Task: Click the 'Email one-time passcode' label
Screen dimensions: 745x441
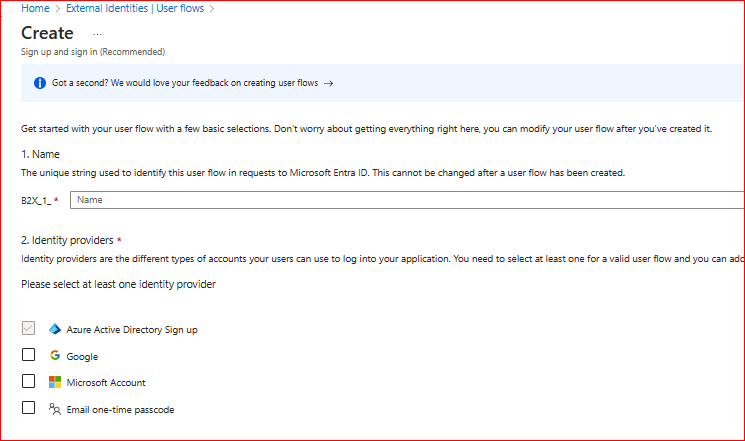Action: 120,410
